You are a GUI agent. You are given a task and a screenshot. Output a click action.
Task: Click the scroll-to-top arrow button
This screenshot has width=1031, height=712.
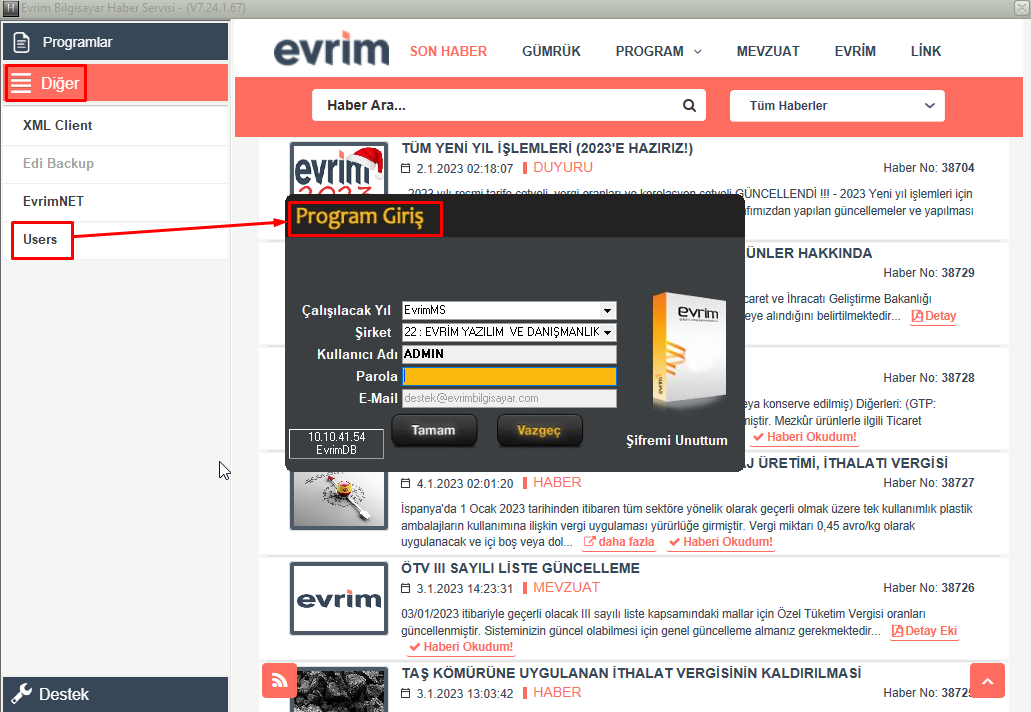(987, 680)
